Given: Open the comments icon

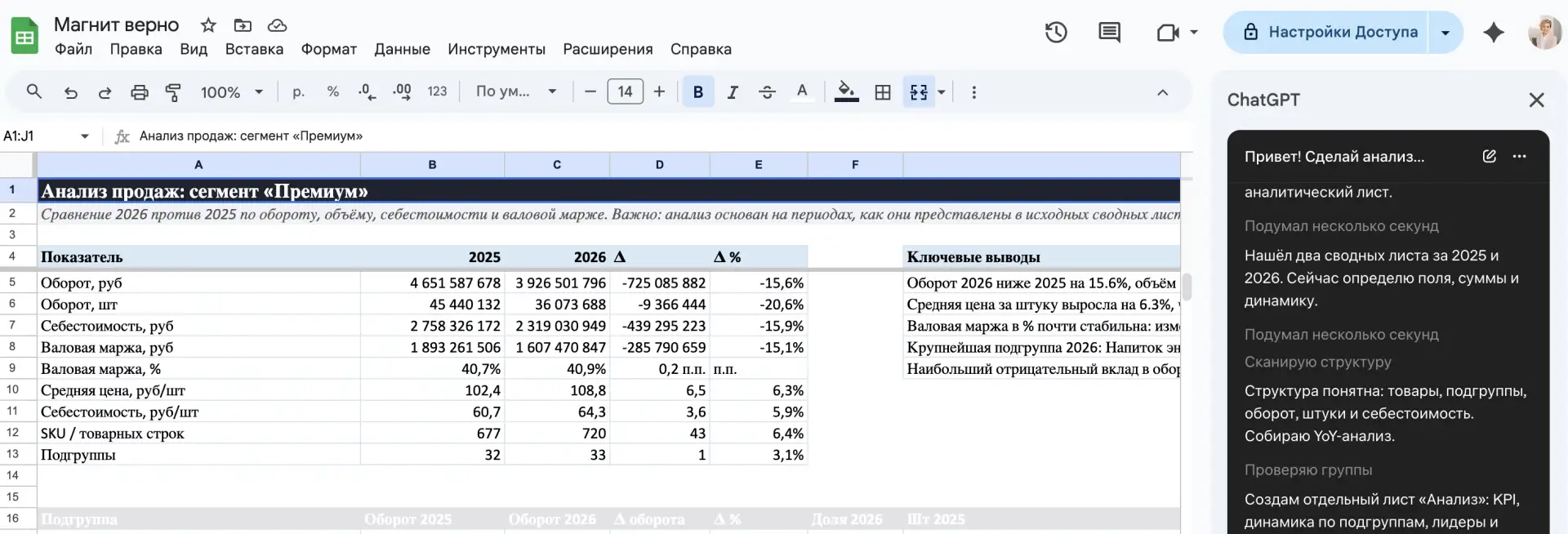Looking at the screenshot, I should pos(1109,33).
